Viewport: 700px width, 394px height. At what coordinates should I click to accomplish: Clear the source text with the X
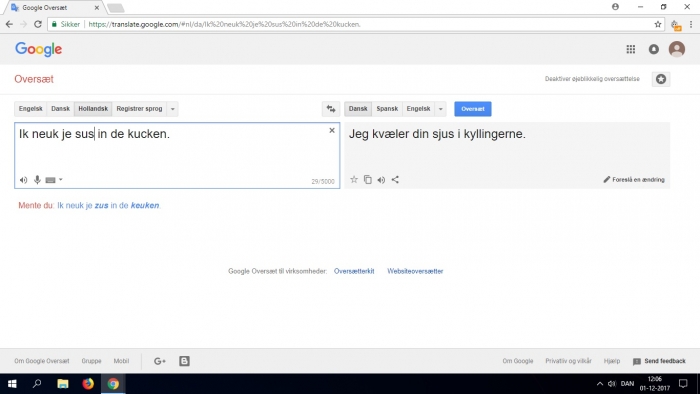[x=332, y=130]
